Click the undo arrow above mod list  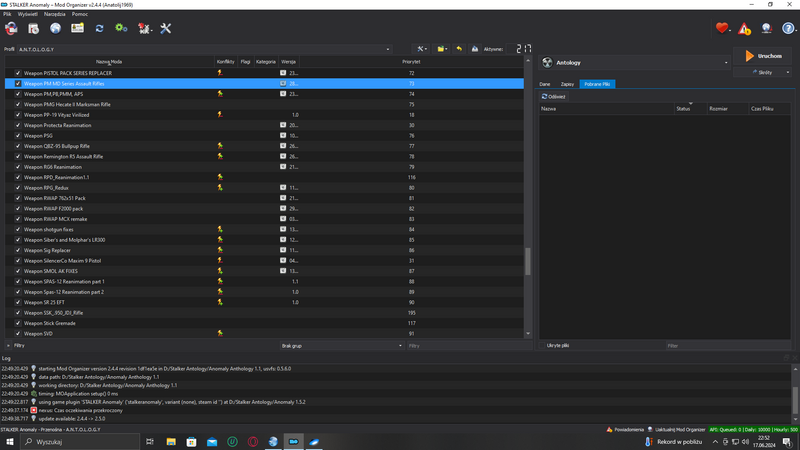[x=459, y=48]
